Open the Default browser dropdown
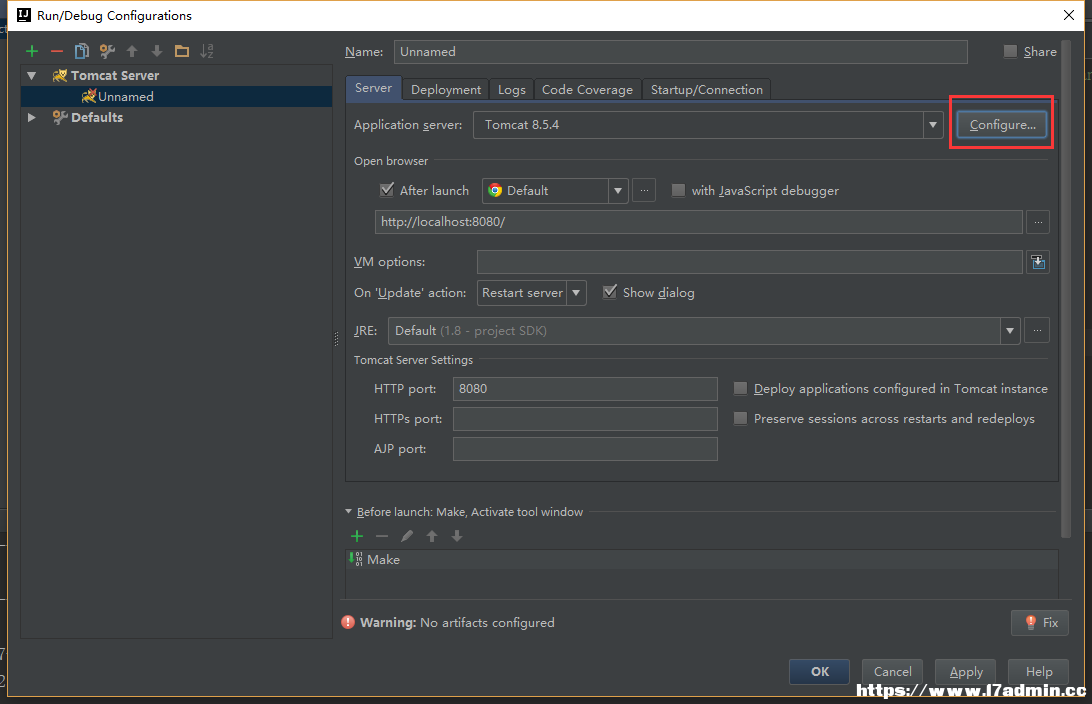The height and width of the screenshot is (704, 1092). point(618,191)
